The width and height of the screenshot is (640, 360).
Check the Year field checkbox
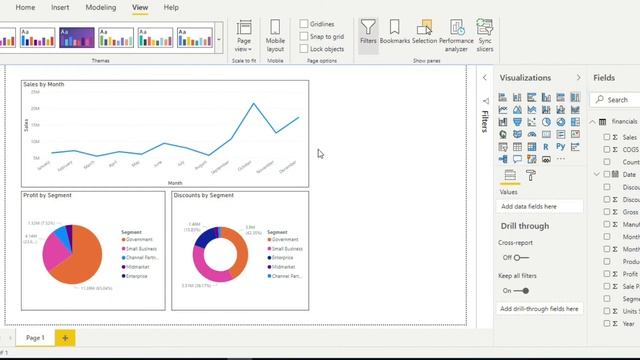[607, 323]
